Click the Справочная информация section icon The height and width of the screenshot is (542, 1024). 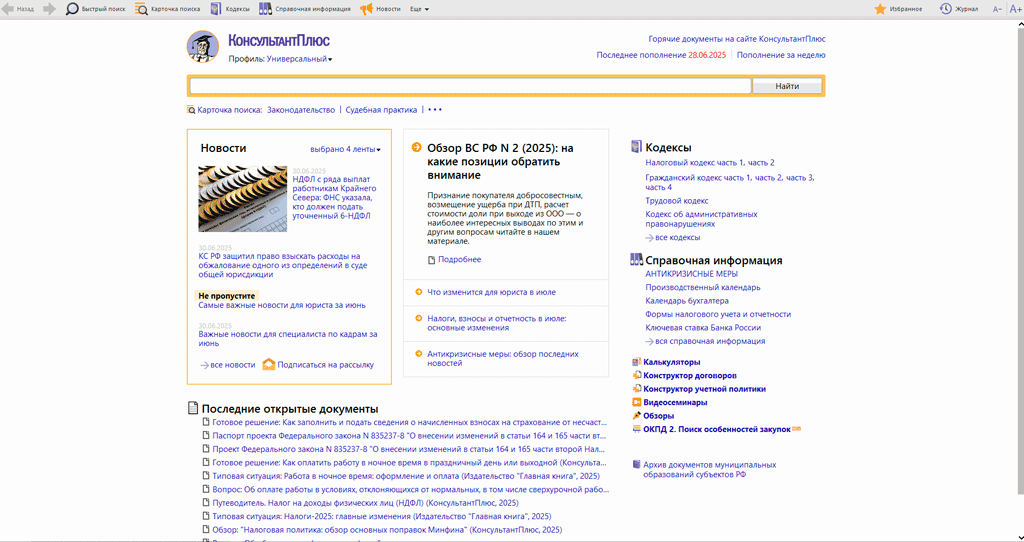[x=637, y=260]
